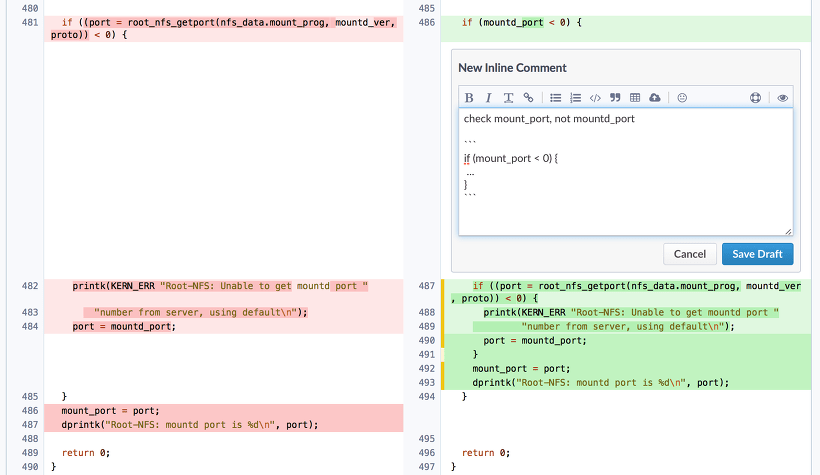Click 'if (mount_port < 0) {' in comment

(511, 158)
